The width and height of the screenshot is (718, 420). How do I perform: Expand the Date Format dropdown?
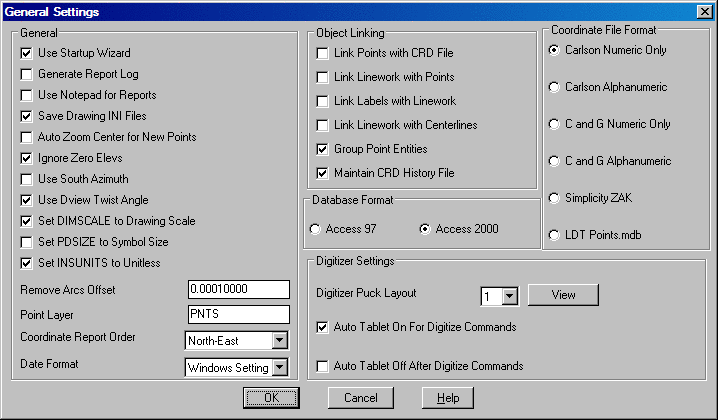279,368
